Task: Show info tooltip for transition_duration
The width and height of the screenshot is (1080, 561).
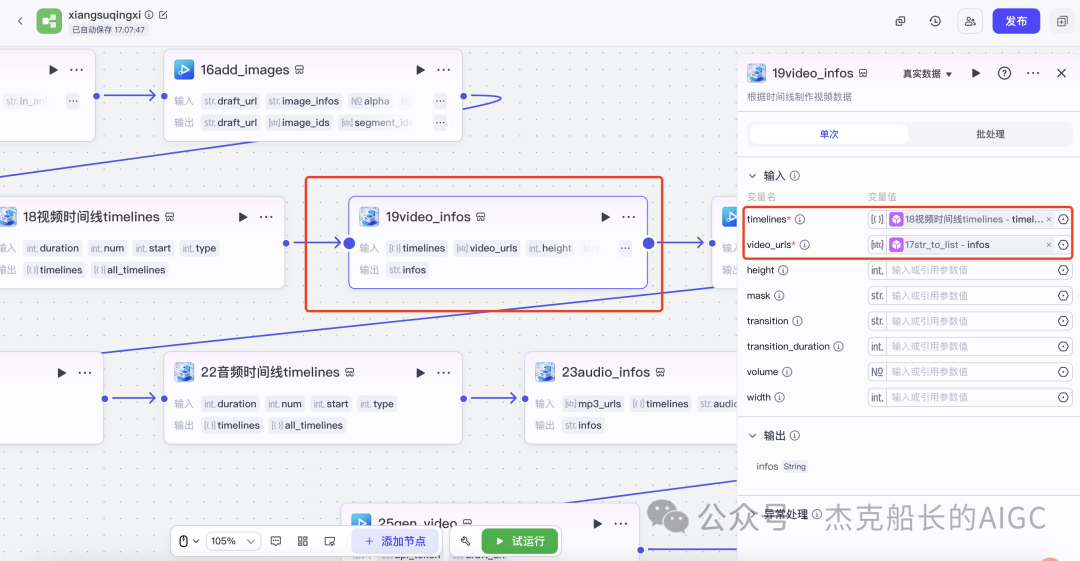Action: click(838, 347)
